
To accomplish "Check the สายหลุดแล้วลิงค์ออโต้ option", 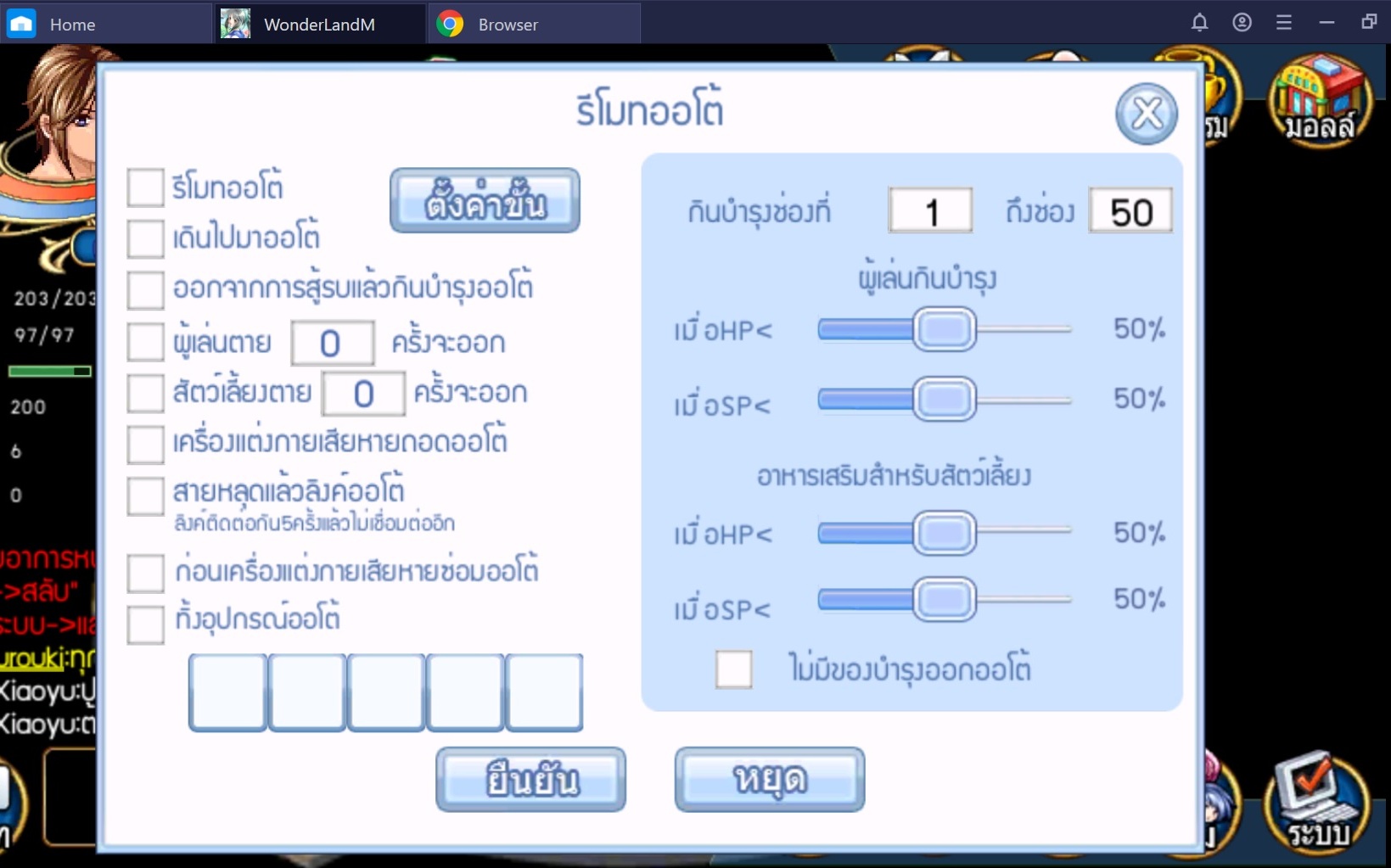I will point(145,496).
